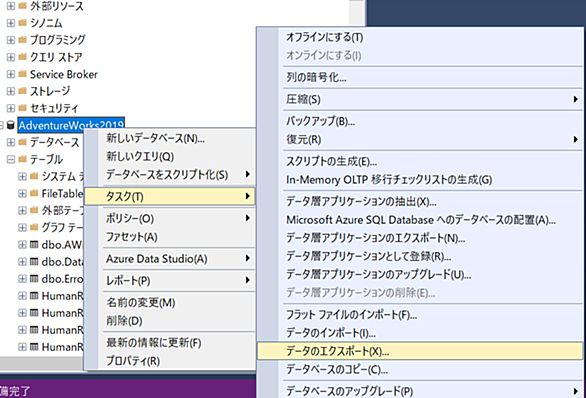Click the Service Broker folder icon
The width and height of the screenshot is (586, 398).
coord(22,74)
